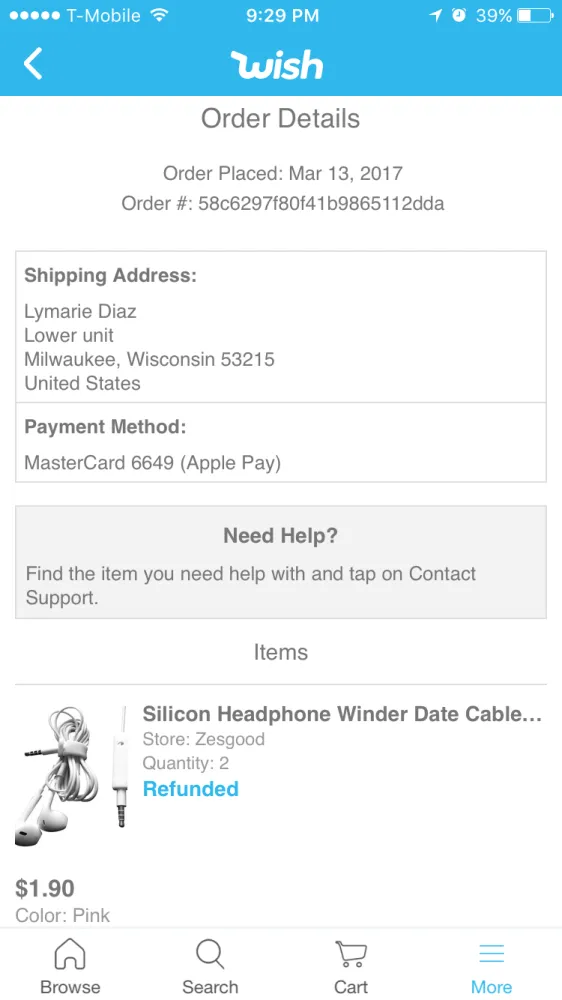Screen dimensions: 562x1000
Task: Tap the Payment Method MasterCard 6649 row
Action: 281,443
